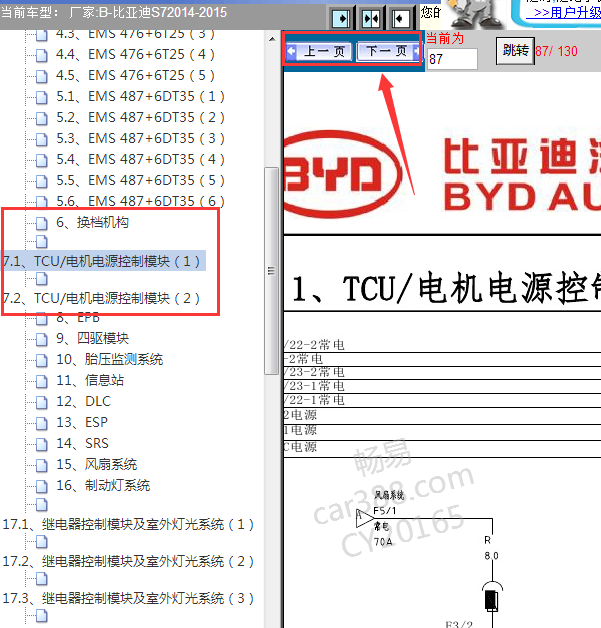Click page icon beside 4.4、EMS 476+6T25
This screenshot has height=628, width=601.
pyautogui.click(x=42, y=55)
